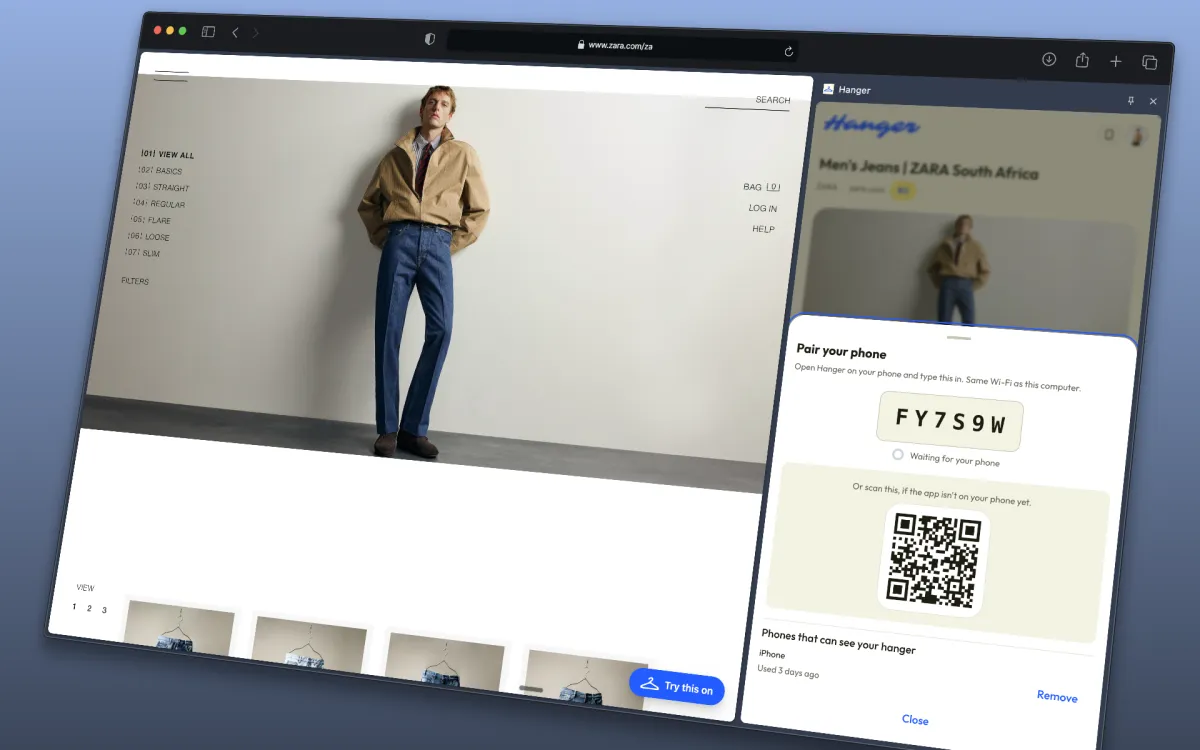Open the profile avatar in Hanger
1200x750 pixels.
(1138, 137)
